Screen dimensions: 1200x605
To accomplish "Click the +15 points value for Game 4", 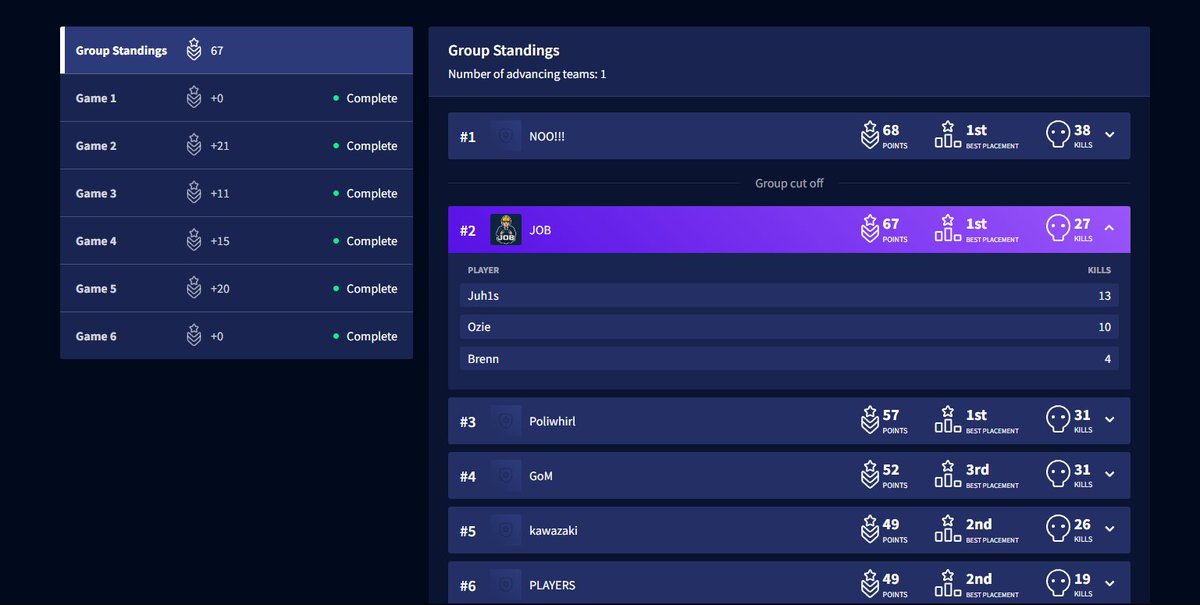I will [x=220, y=241].
